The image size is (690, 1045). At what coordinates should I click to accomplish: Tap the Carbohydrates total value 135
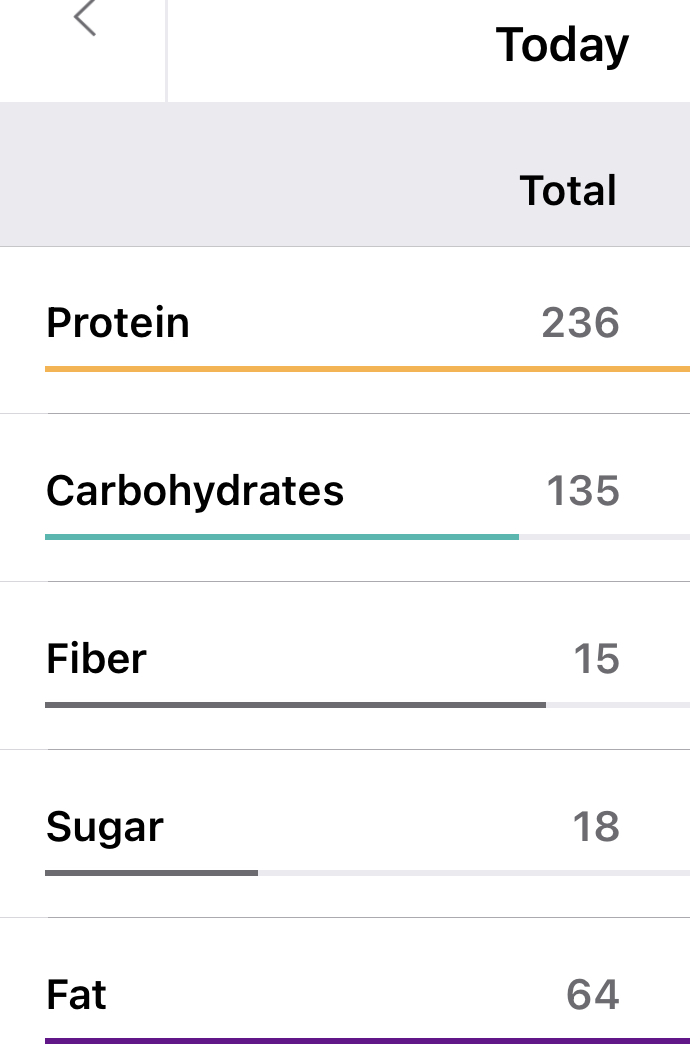click(582, 491)
